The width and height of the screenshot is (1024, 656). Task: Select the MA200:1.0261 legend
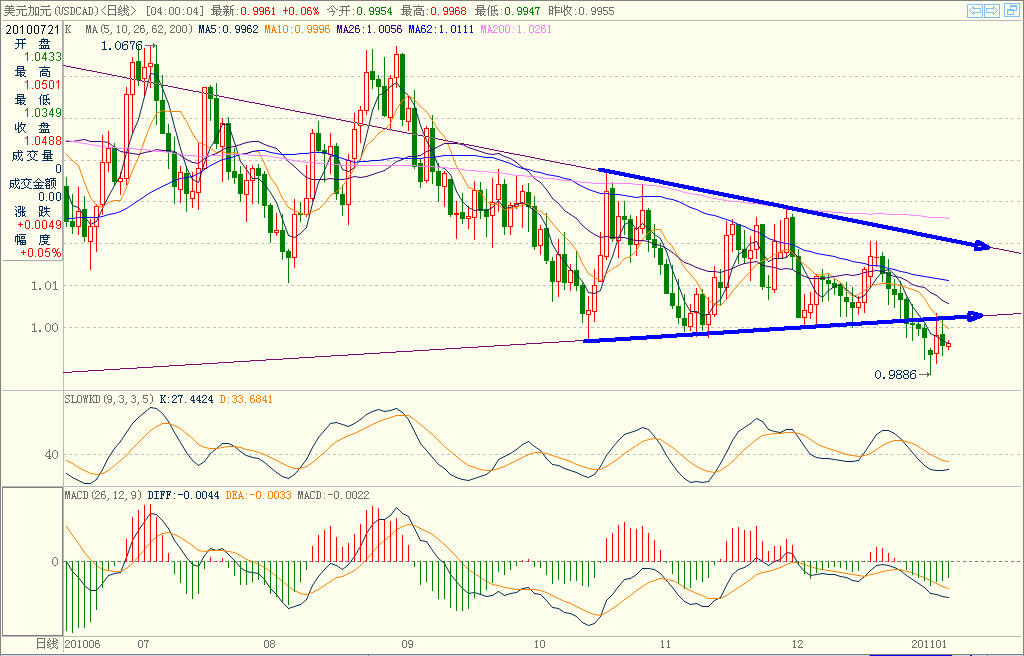pos(516,29)
